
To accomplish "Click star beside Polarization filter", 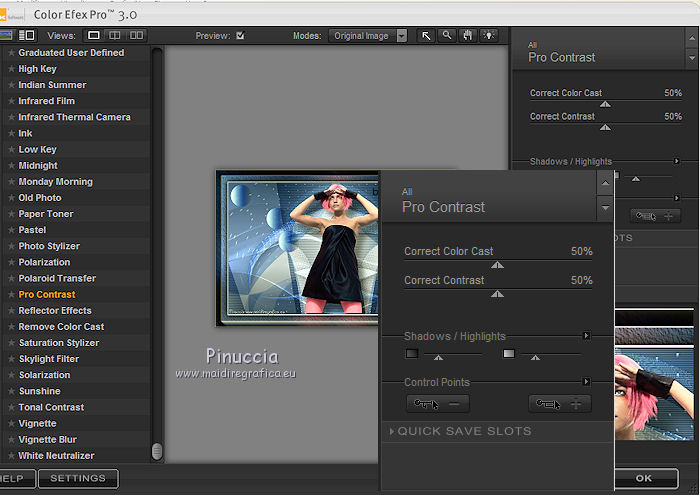I will (11, 262).
